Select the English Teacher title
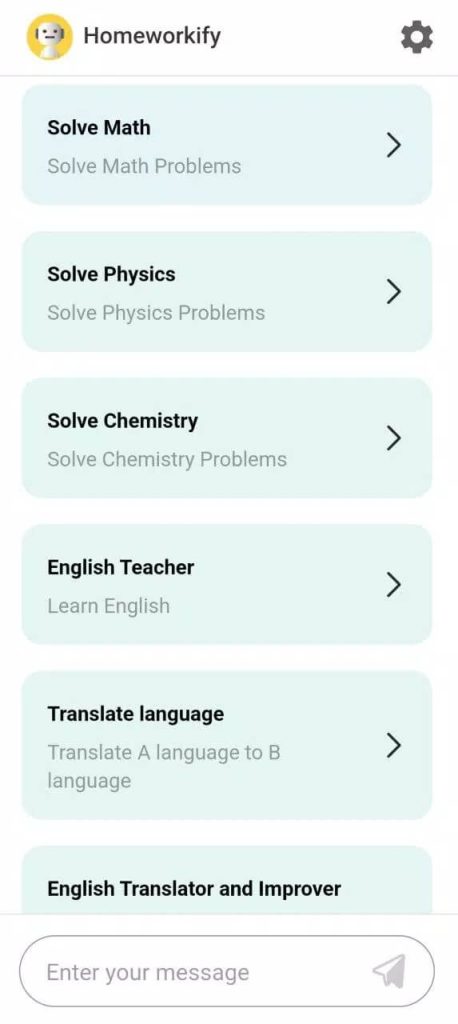This screenshot has width=458, height=1024. pyautogui.click(x=120, y=568)
